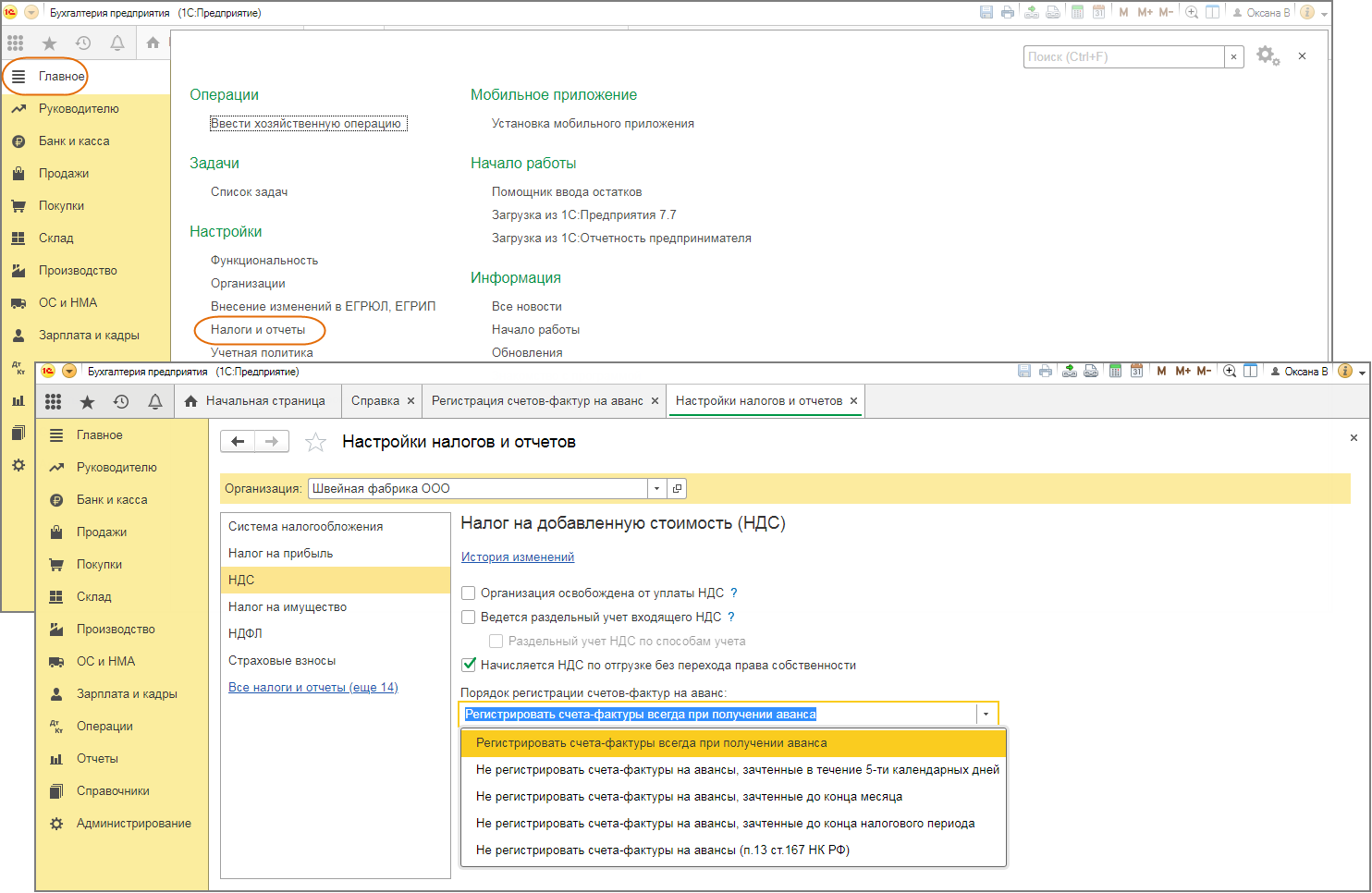Open organization card next to Швейная фабрика field
Image resolution: width=1372 pixels, height=893 pixels.
[x=677, y=488]
